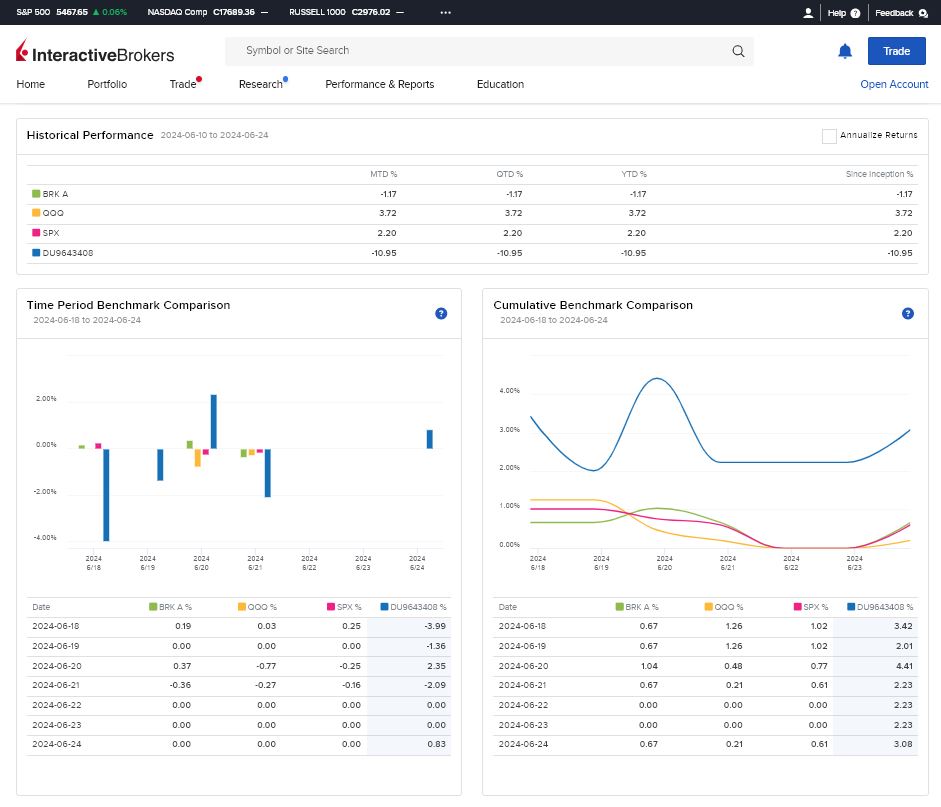Open the Performance & Reports menu
This screenshot has height=807, width=941.
(379, 84)
